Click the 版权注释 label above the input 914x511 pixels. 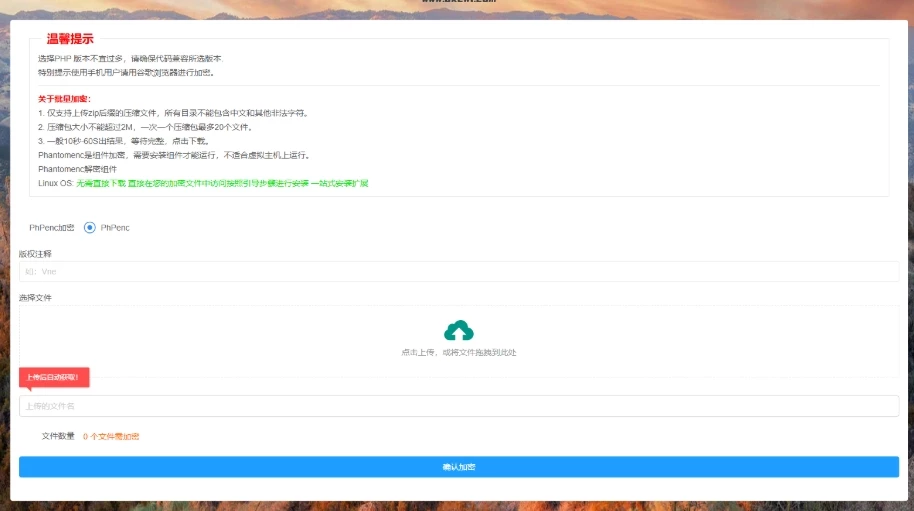tap(35, 254)
